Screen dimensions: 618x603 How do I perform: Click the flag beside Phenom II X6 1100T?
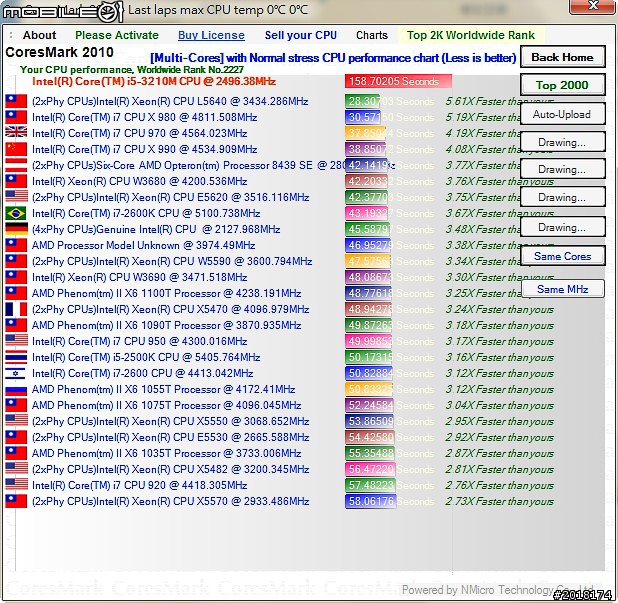pos(16,293)
